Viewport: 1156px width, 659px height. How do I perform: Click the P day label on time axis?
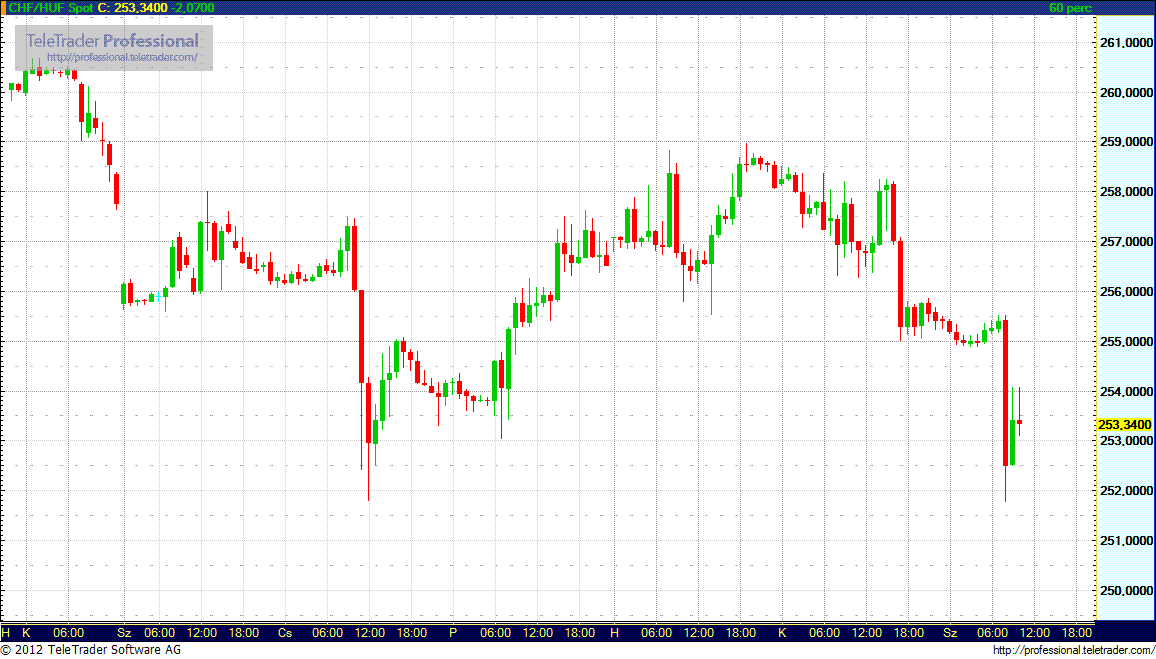(453, 632)
